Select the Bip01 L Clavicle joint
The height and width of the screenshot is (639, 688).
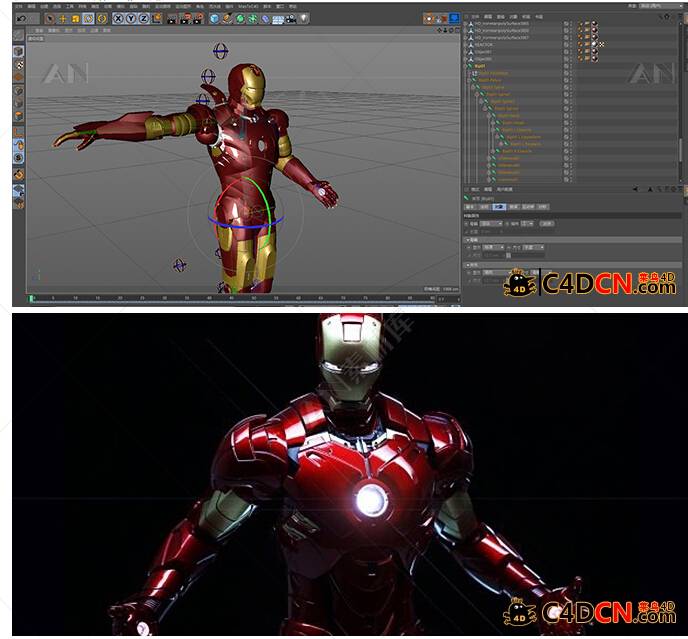(x=516, y=130)
